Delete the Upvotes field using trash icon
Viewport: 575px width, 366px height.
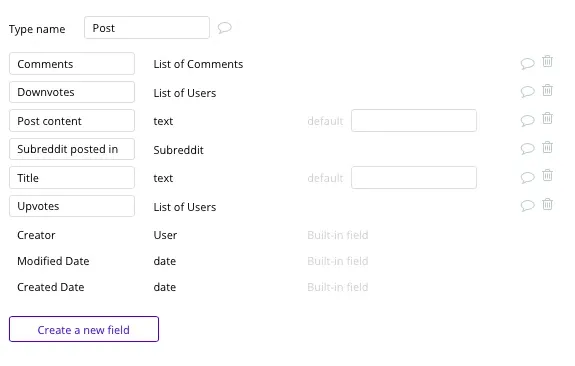pos(547,204)
